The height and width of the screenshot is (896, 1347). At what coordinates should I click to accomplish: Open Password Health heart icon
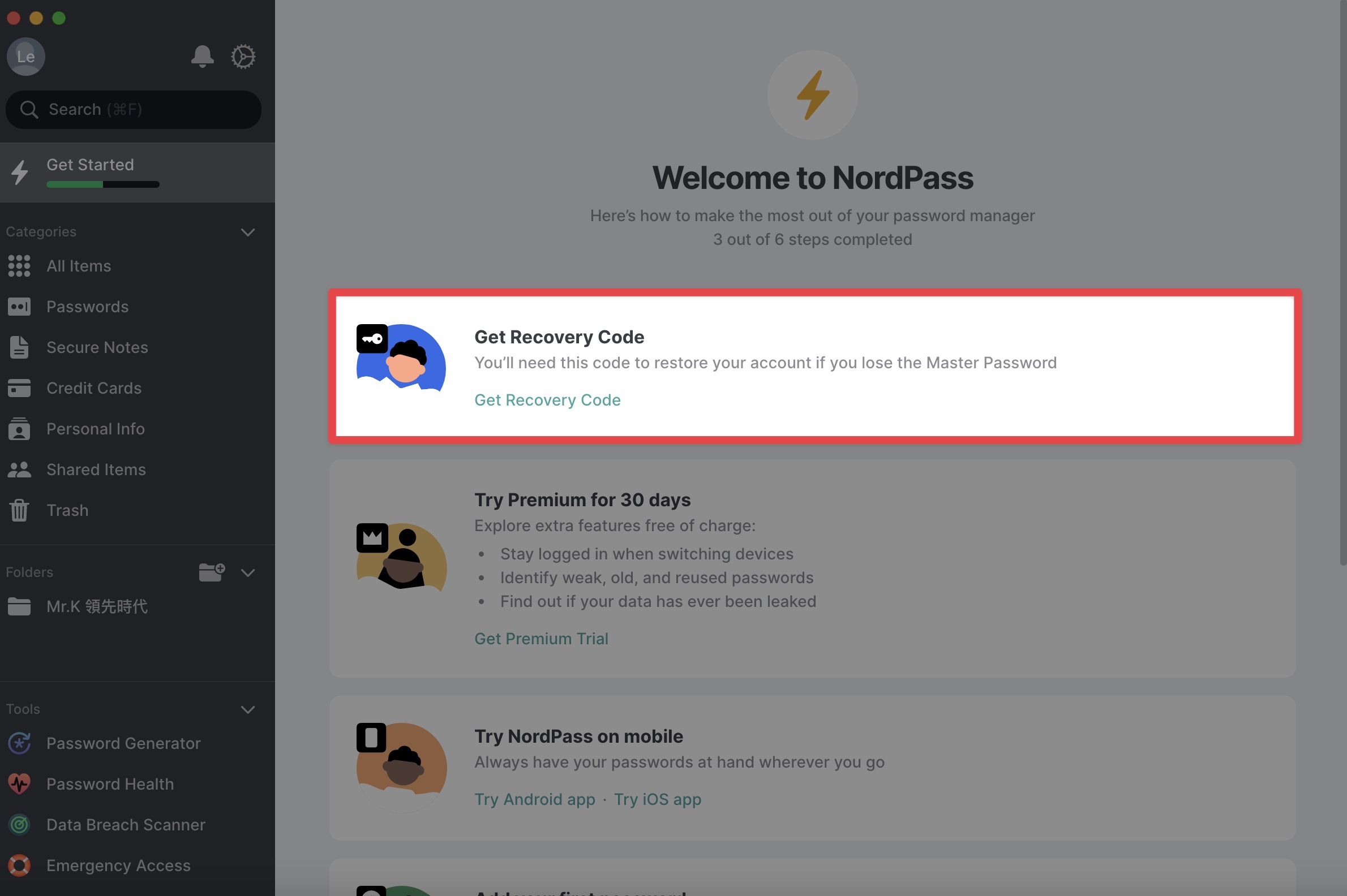(x=19, y=784)
